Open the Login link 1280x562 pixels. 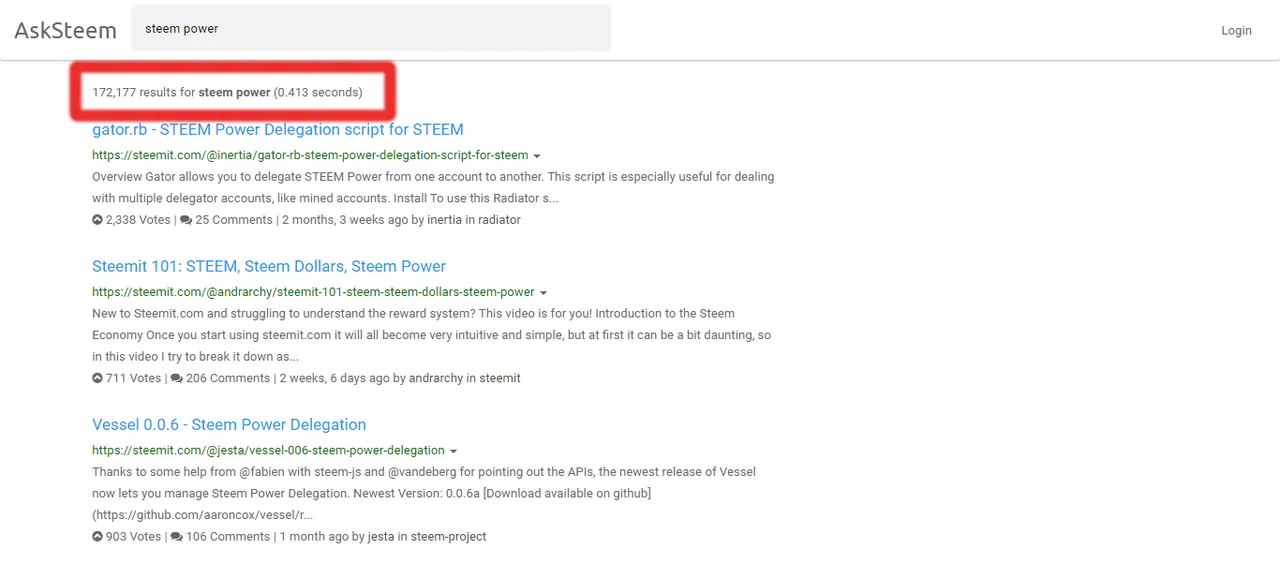coord(1236,30)
